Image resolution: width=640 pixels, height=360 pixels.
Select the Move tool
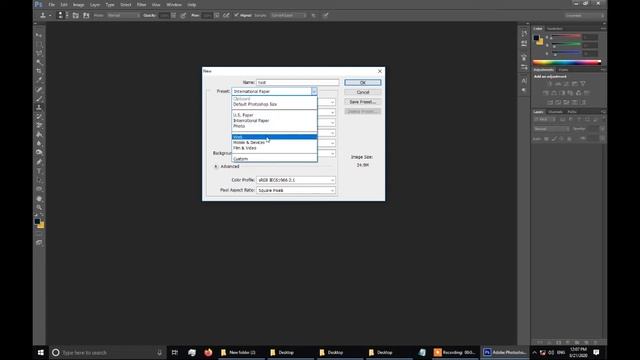tap(39, 35)
